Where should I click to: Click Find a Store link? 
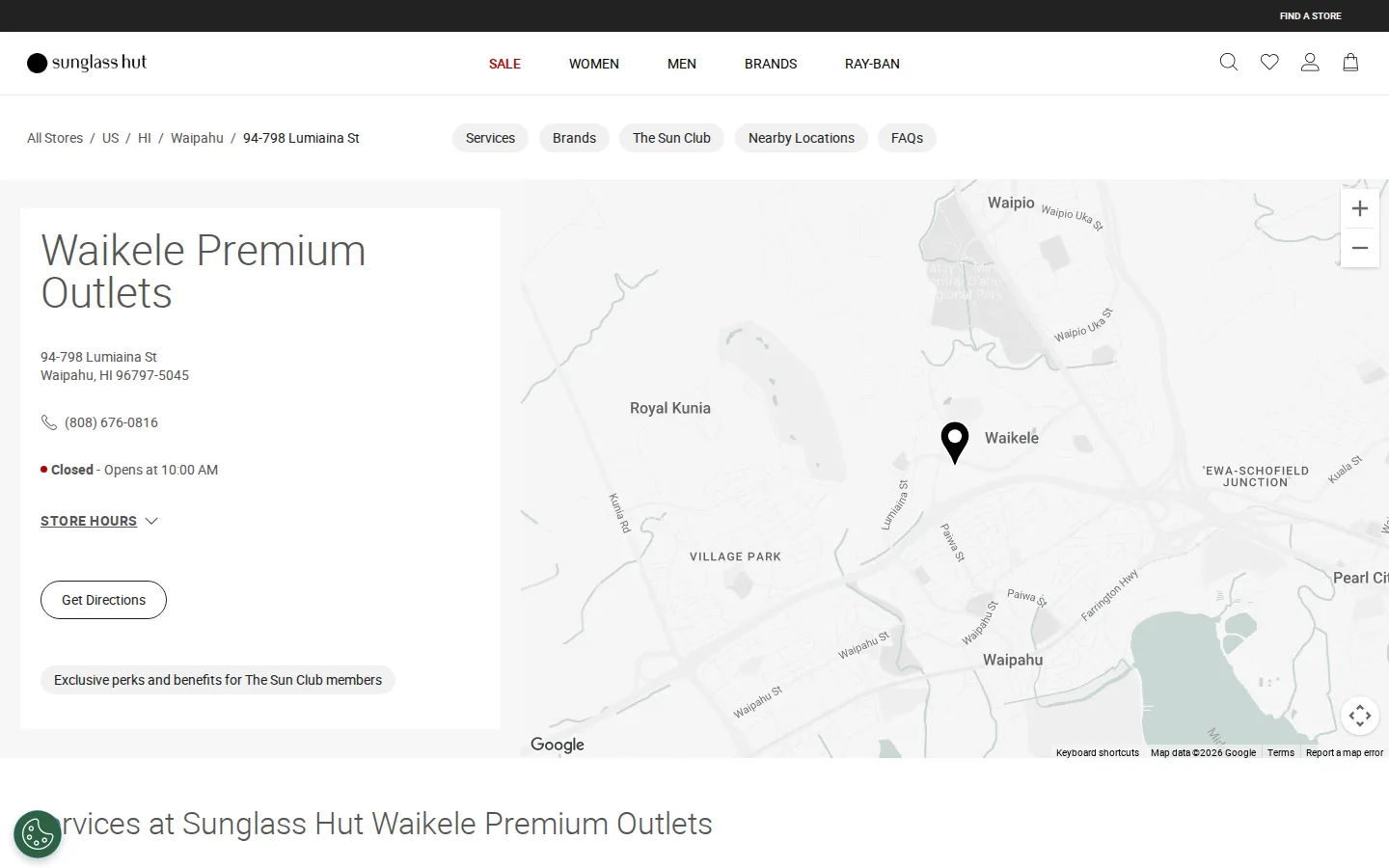tap(1310, 16)
